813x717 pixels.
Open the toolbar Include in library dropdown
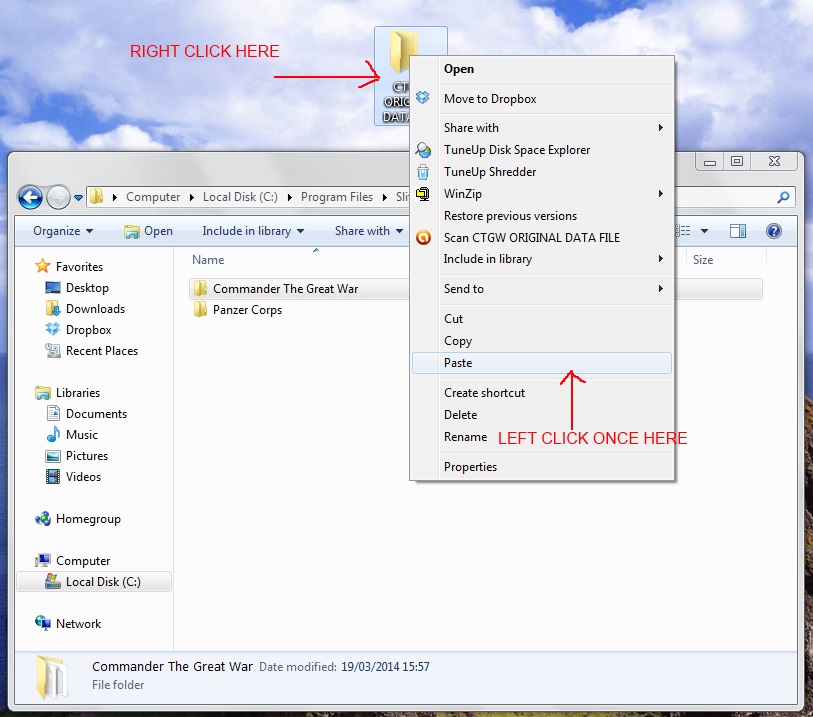253,231
